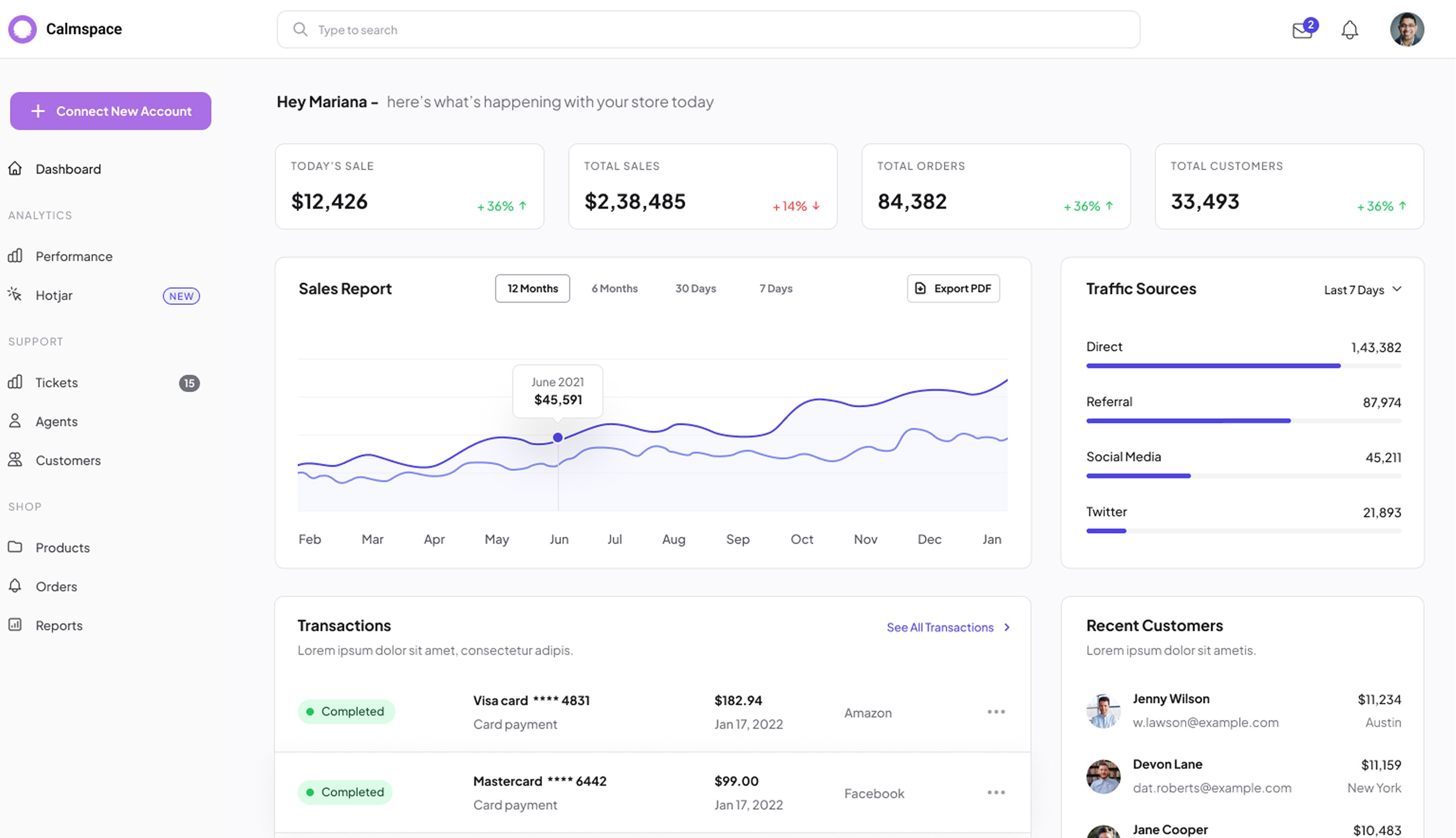
Task: Click the Reports chart icon
Action: (x=15, y=624)
